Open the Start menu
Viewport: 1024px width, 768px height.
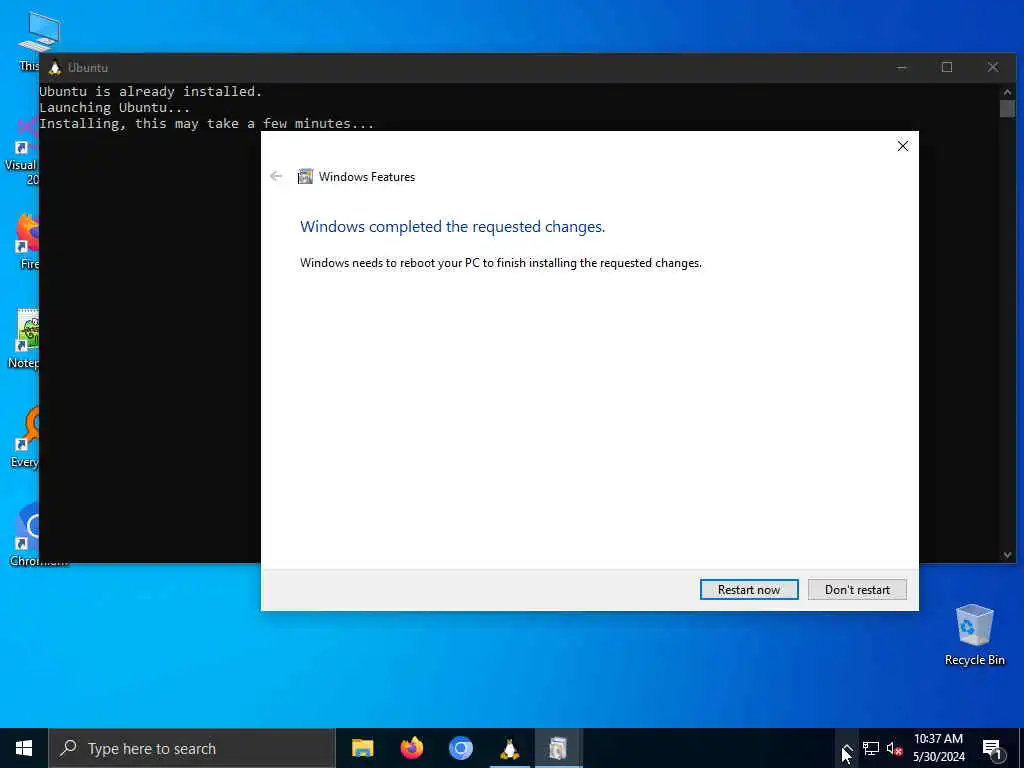coord(24,748)
